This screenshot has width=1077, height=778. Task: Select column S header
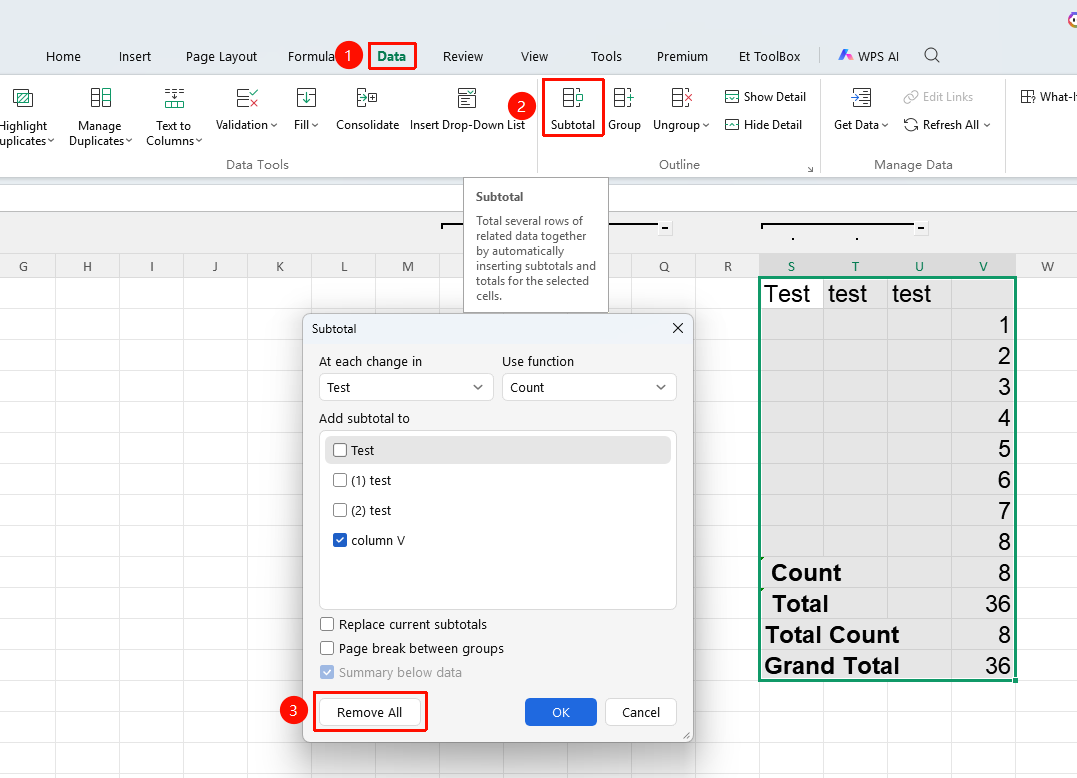791,266
